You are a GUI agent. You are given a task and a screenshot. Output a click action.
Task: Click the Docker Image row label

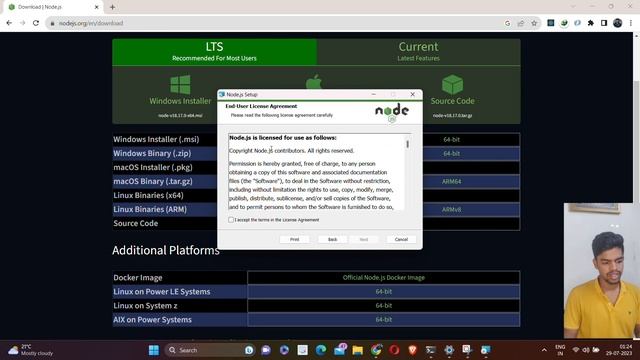tap(138, 278)
